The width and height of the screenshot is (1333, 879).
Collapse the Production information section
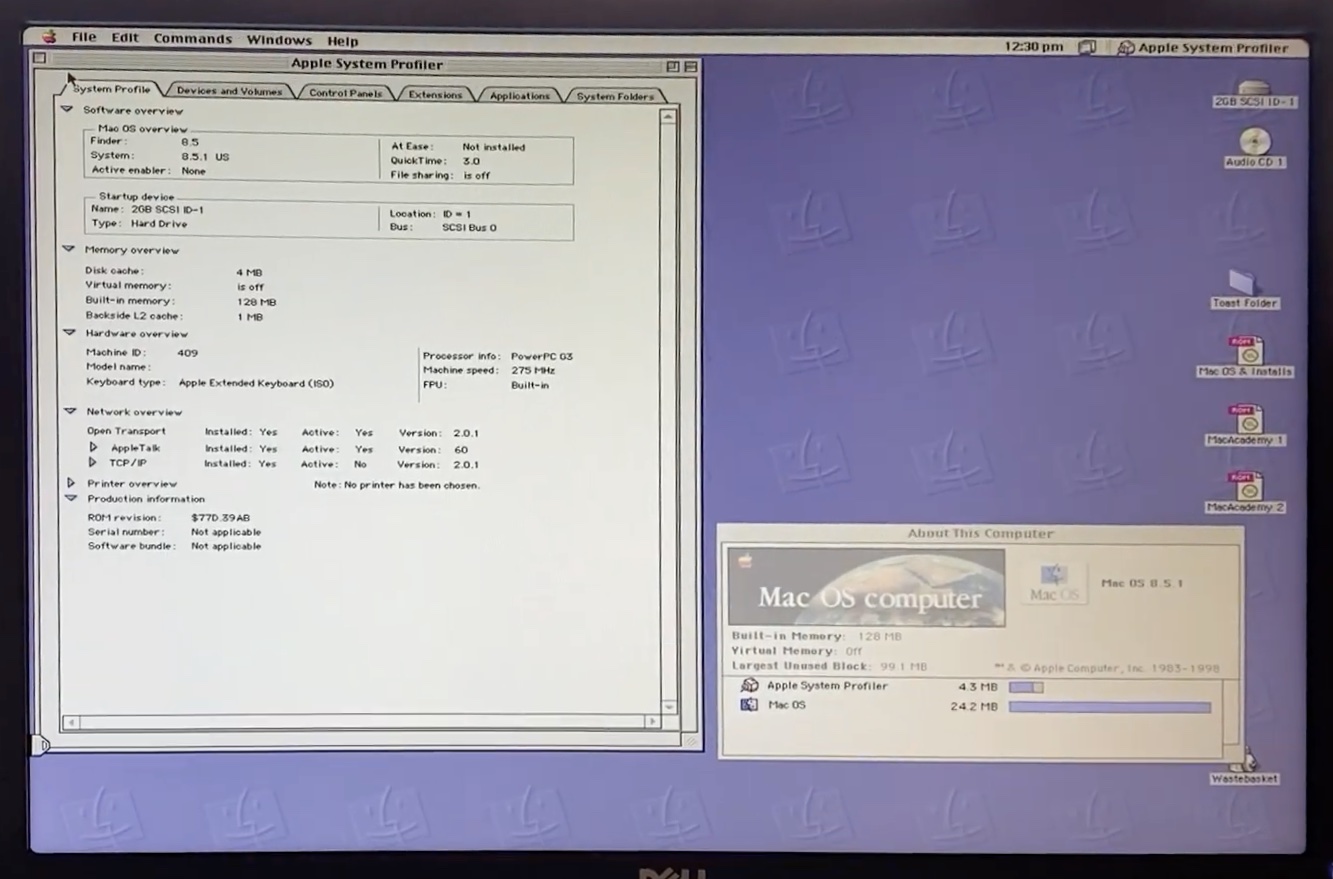point(71,498)
